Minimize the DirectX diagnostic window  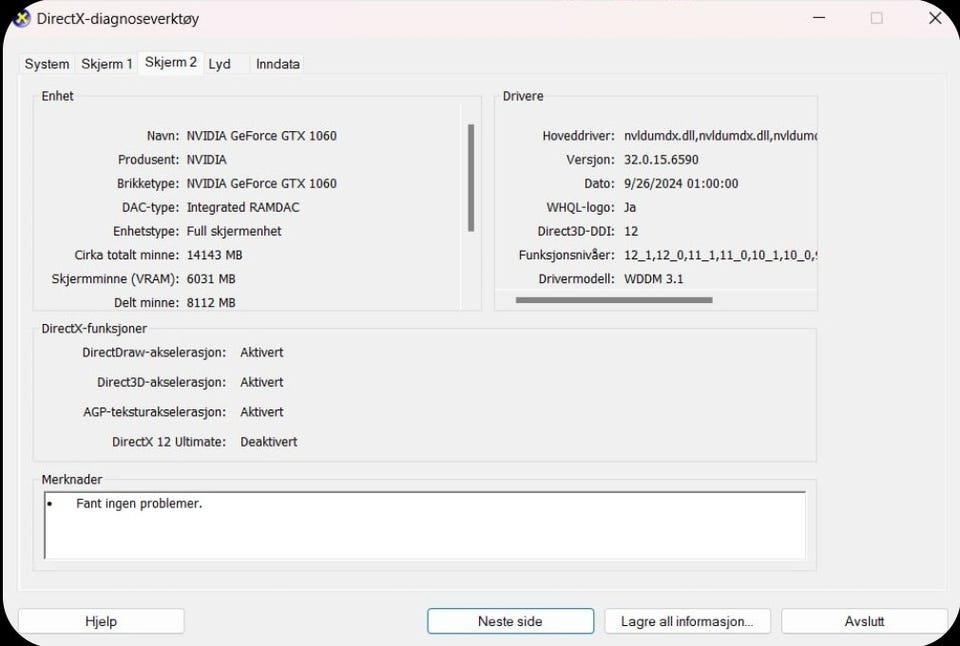(819, 18)
